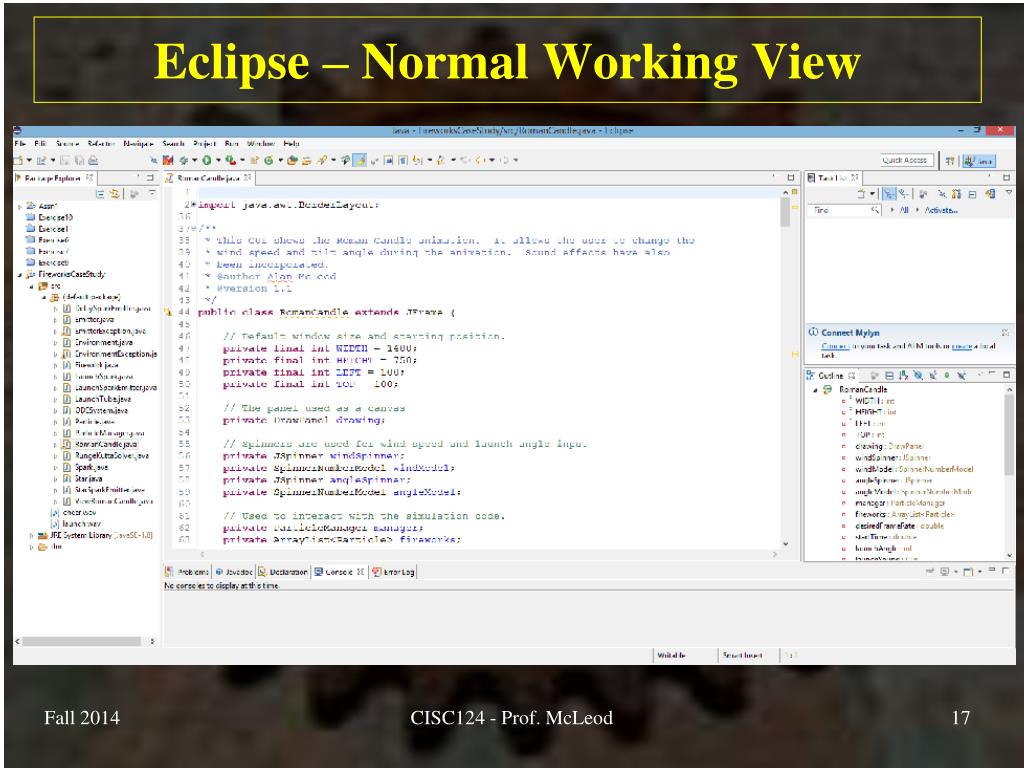Toggle Link with Editor in Package Explorer
1024x768 pixels.
pyautogui.click(x=116, y=194)
